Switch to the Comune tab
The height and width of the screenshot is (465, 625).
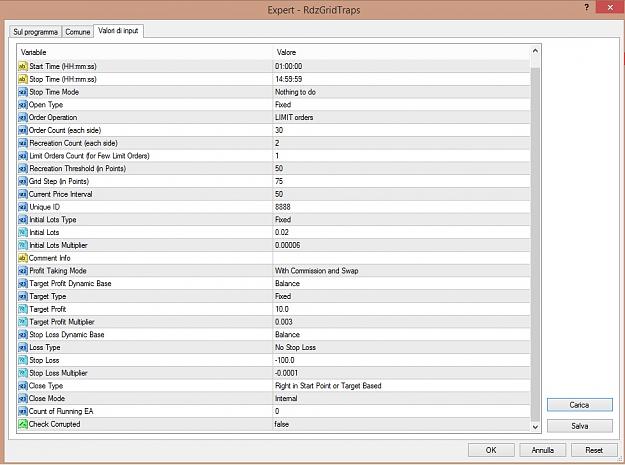point(78,32)
